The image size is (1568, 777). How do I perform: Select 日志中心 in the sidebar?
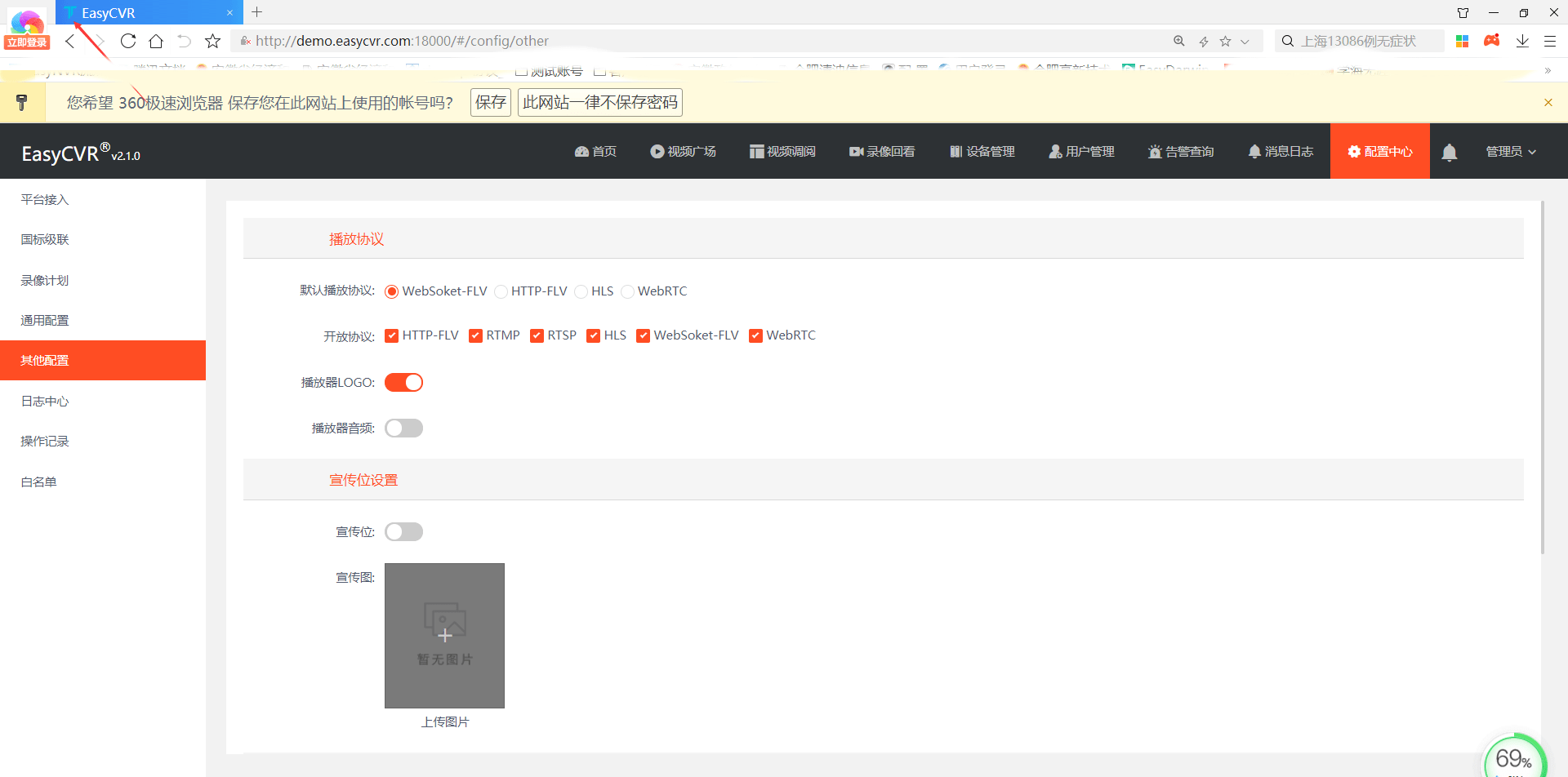pyautogui.click(x=103, y=401)
